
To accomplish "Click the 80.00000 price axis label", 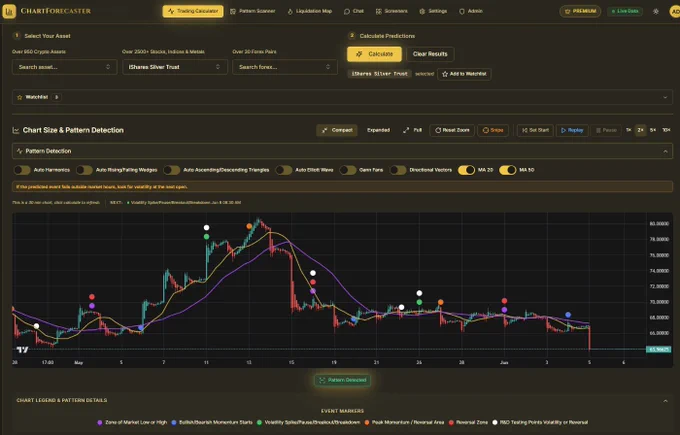I will pyautogui.click(x=659, y=224).
